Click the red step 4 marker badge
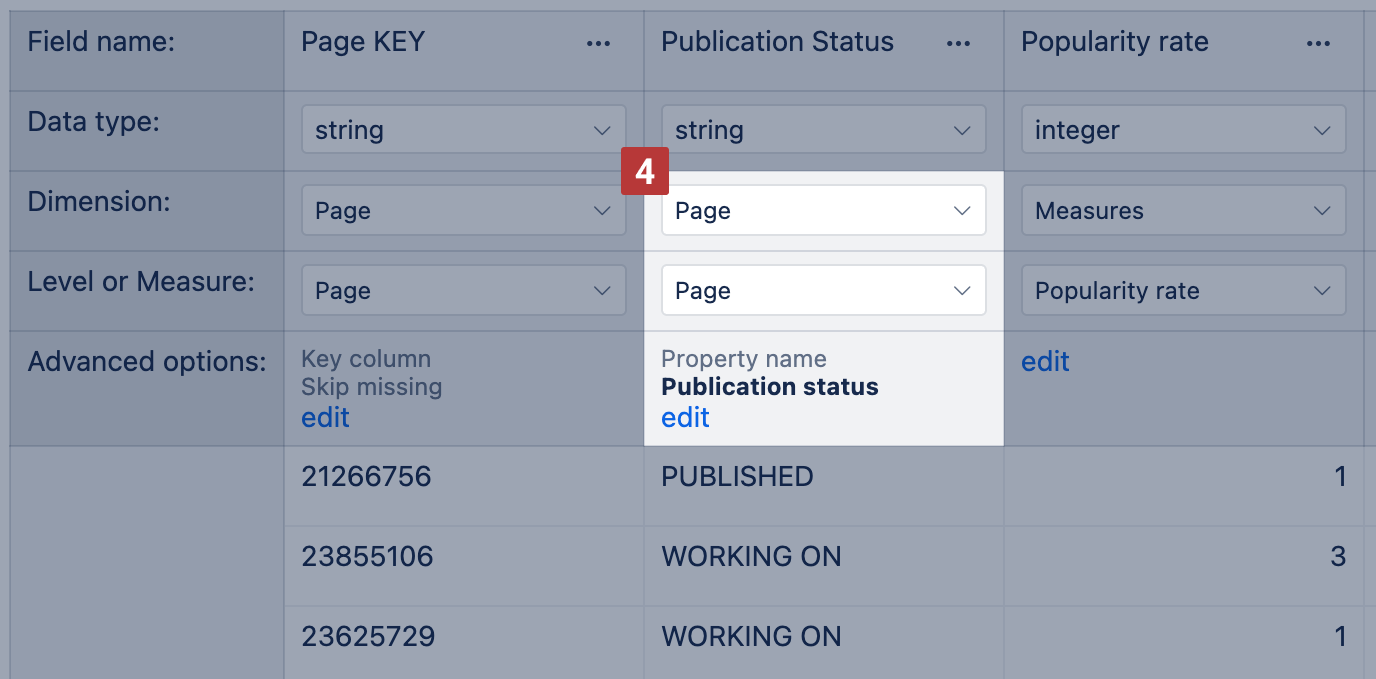The width and height of the screenshot is (1376, 679). click(x=645, y=172)
